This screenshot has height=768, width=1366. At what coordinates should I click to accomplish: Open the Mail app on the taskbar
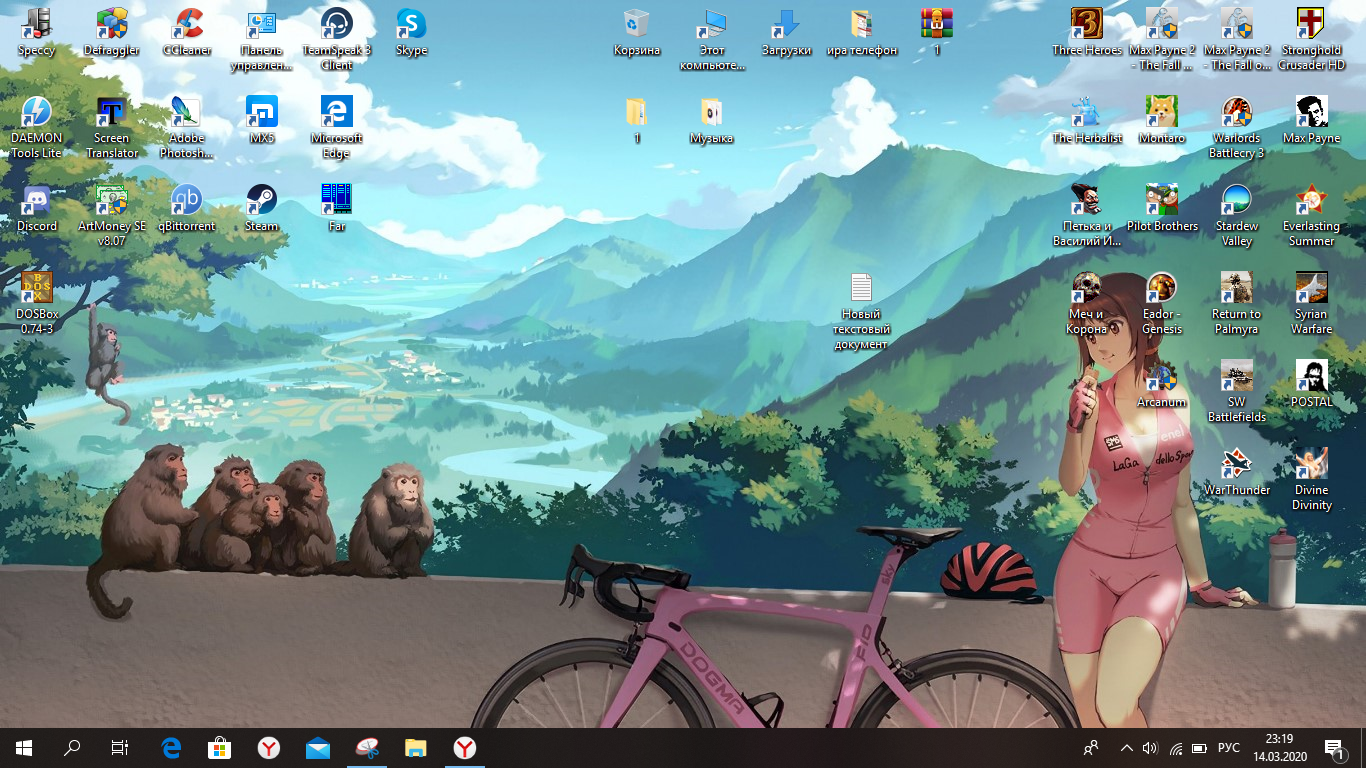(x=318, y=748)
